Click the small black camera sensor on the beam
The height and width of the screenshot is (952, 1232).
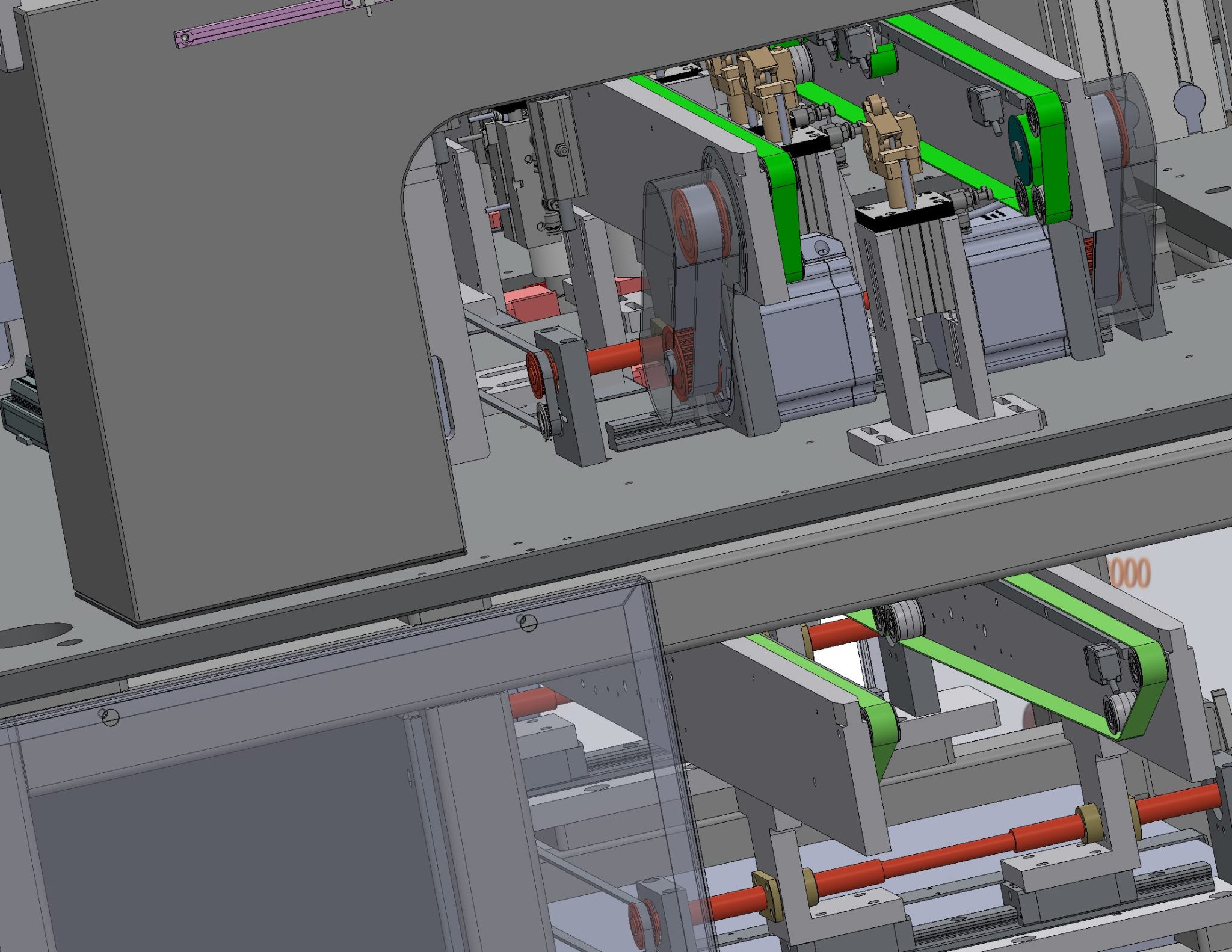[984, 104]
